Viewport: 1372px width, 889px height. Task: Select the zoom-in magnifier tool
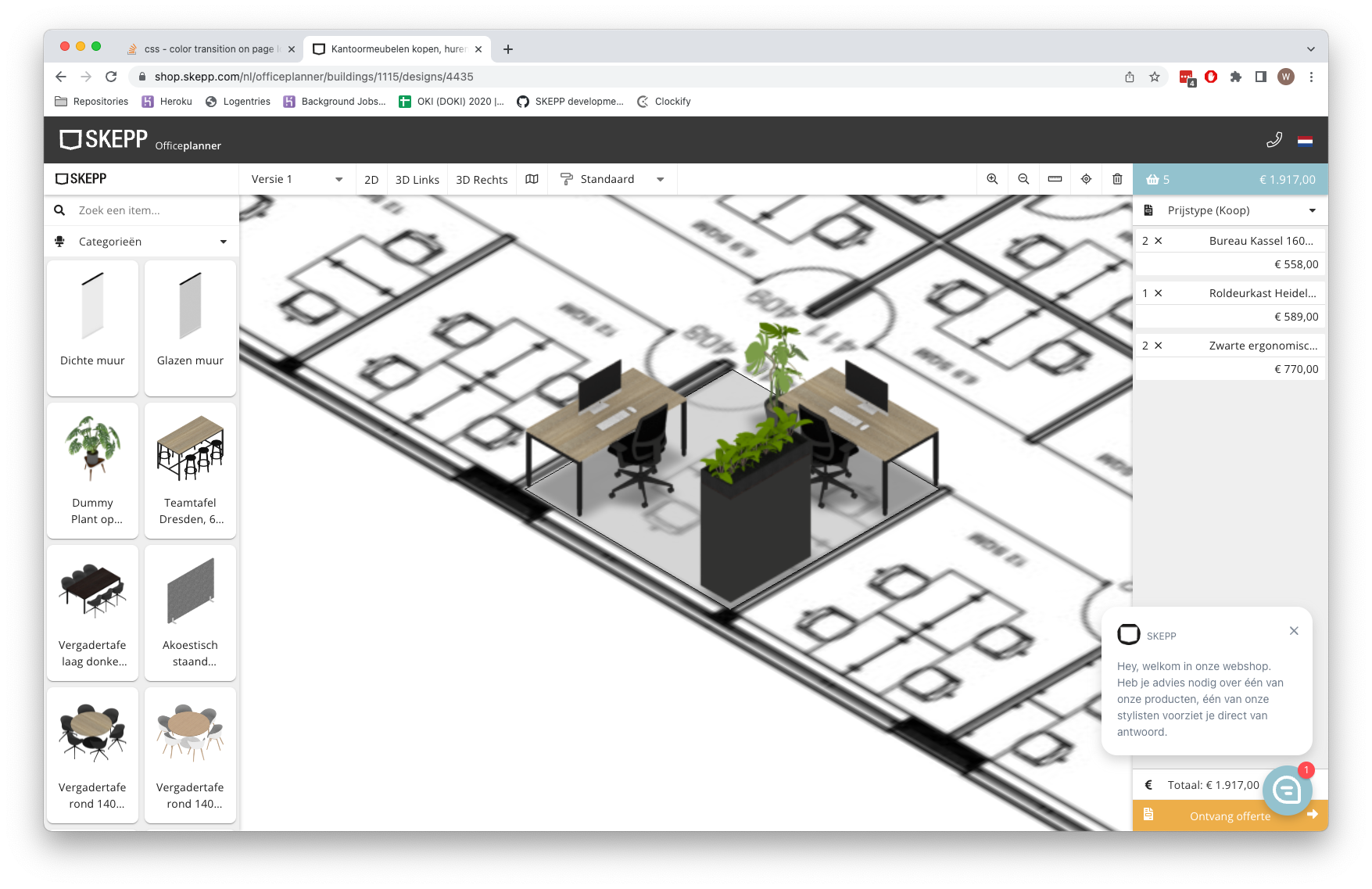click(992, 179)
